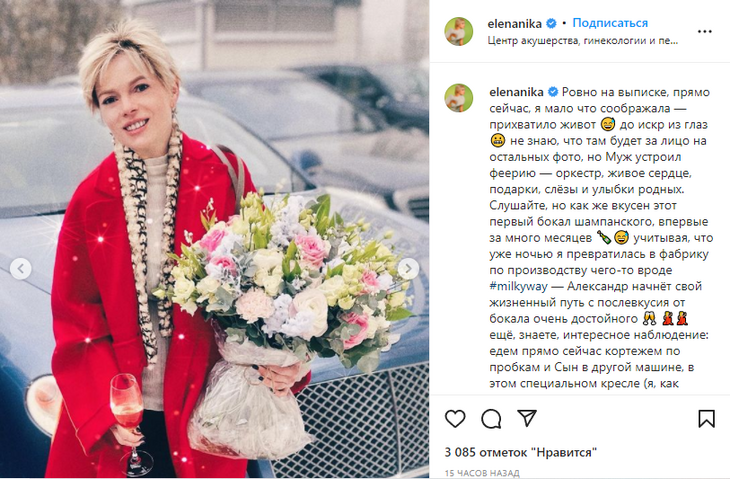Save post with bookmark icon
730x479 pixels.
pos(706,418)
